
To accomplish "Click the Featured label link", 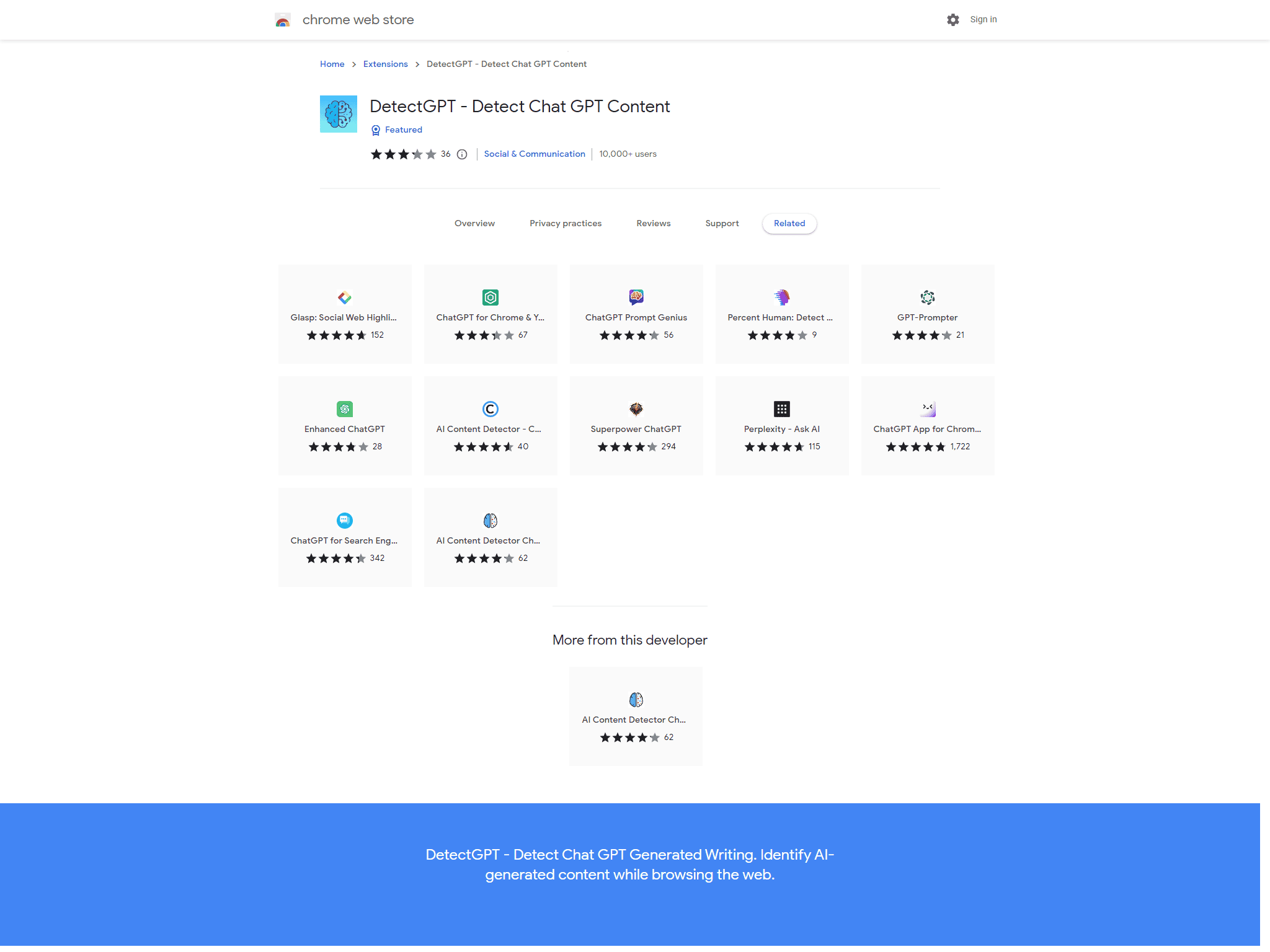I will 404,130.
